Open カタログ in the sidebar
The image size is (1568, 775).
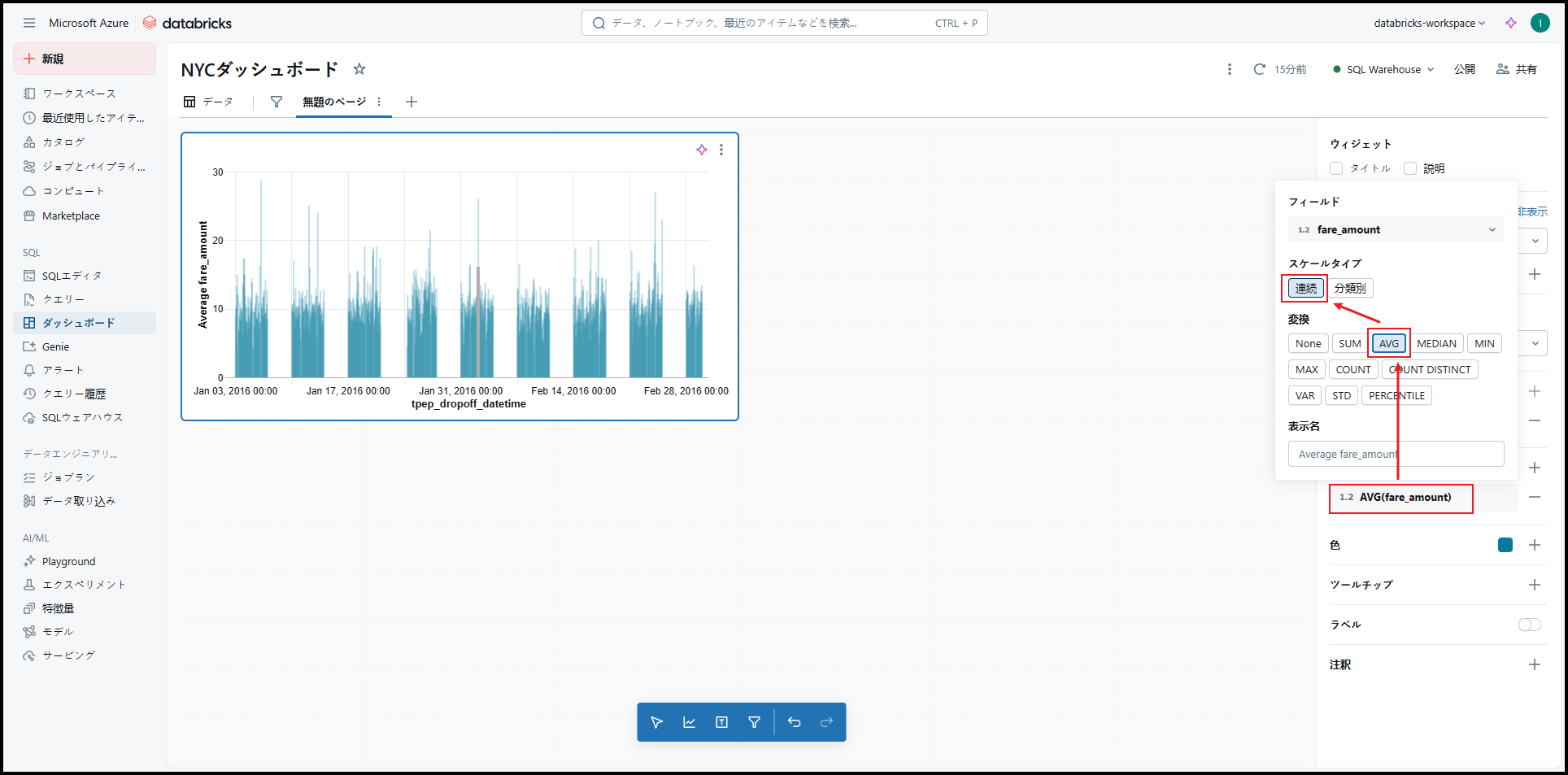pos(85,142)
